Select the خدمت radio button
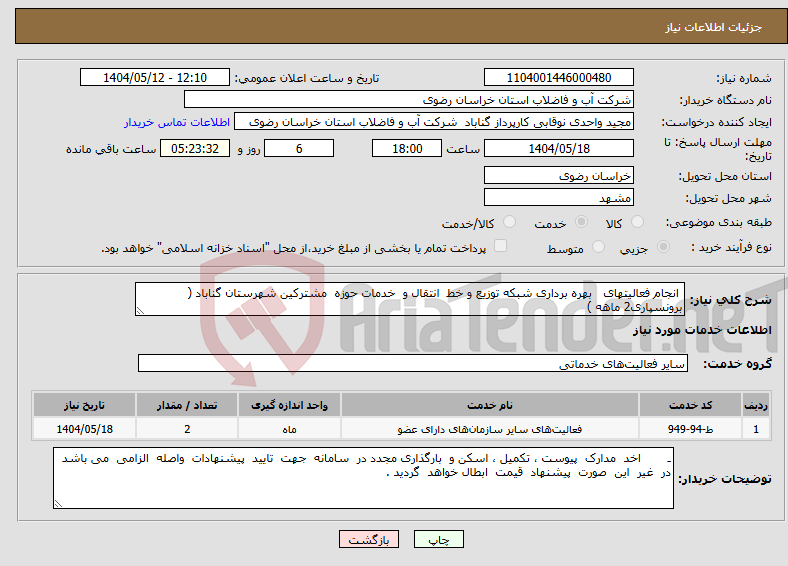The width and height of the screenshot is (788, 566). point(581,222)
